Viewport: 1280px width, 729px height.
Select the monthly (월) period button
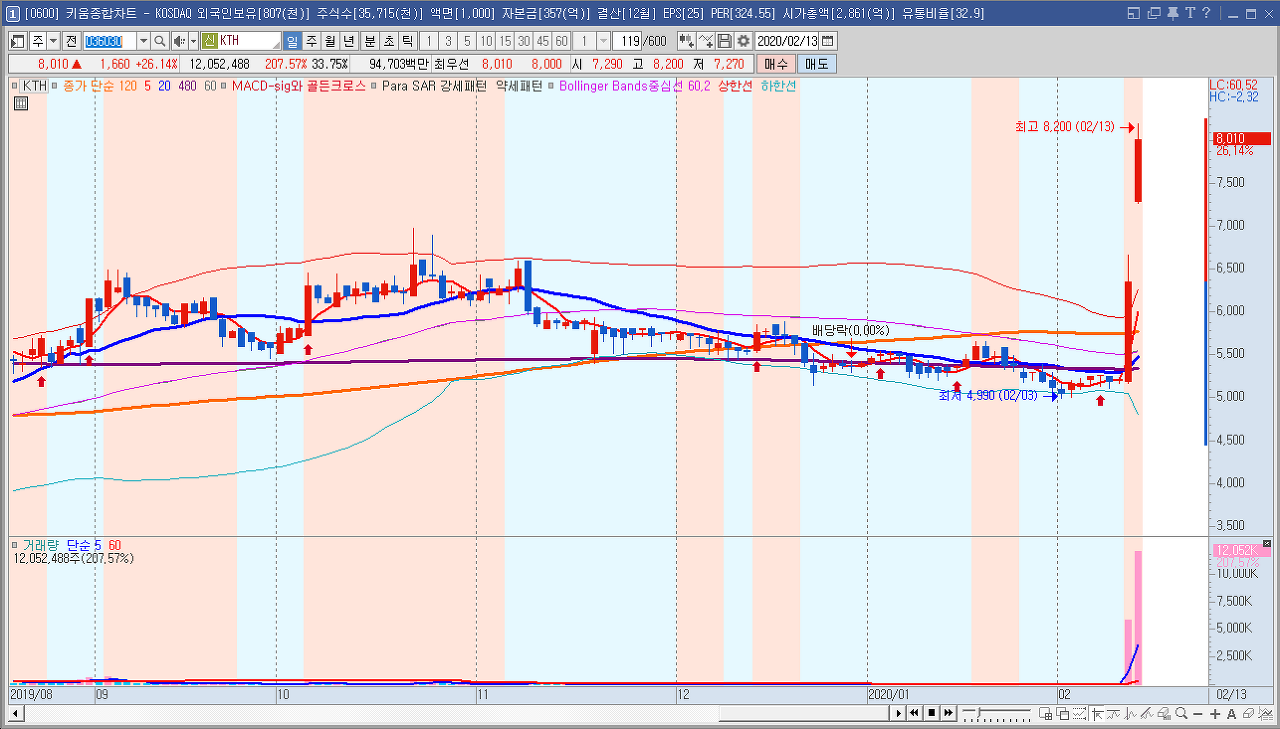point(330,41)
